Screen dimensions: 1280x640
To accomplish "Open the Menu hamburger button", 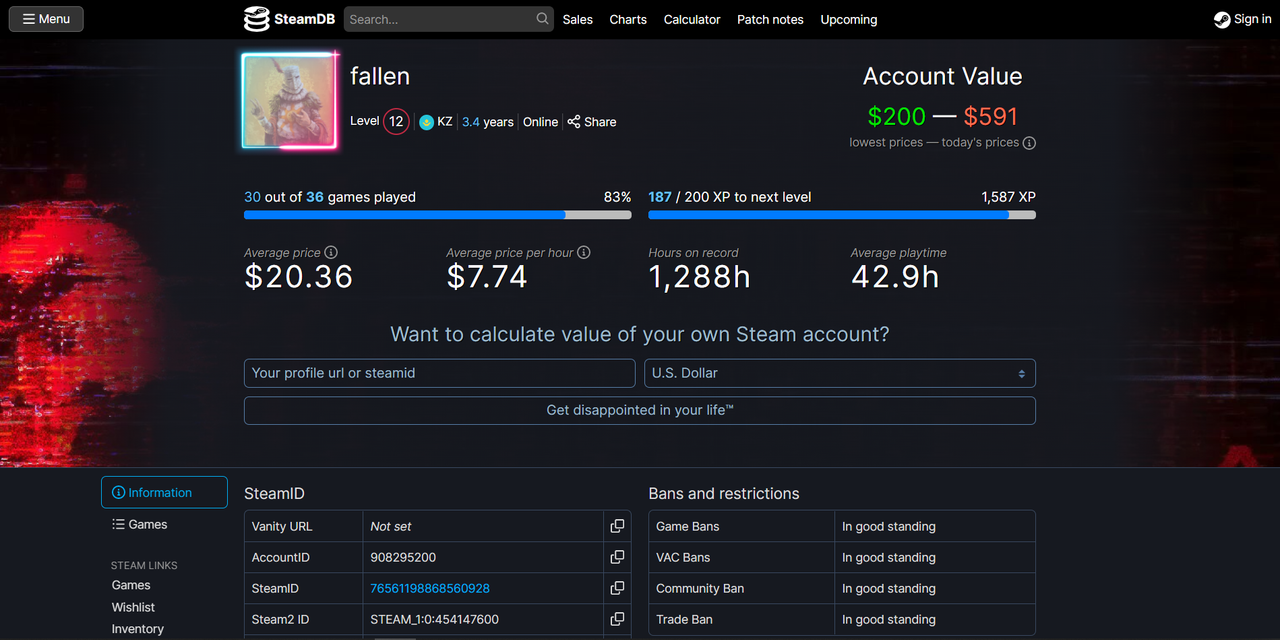I will 46,19.
